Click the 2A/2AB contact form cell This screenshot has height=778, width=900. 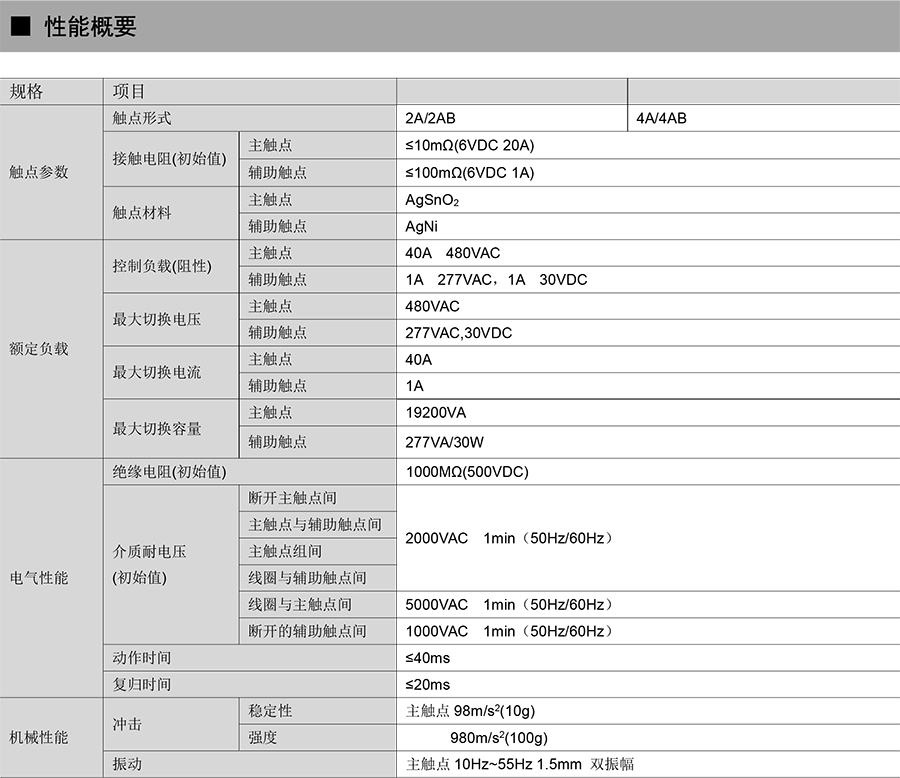coord(430,118)
